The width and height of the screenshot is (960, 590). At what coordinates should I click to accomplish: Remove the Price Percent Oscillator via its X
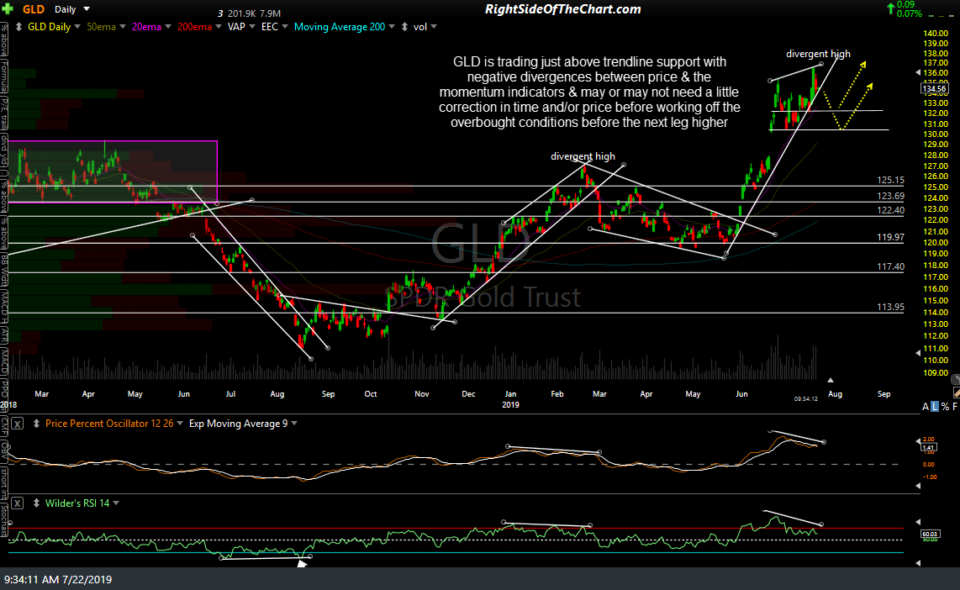(17, 424)
